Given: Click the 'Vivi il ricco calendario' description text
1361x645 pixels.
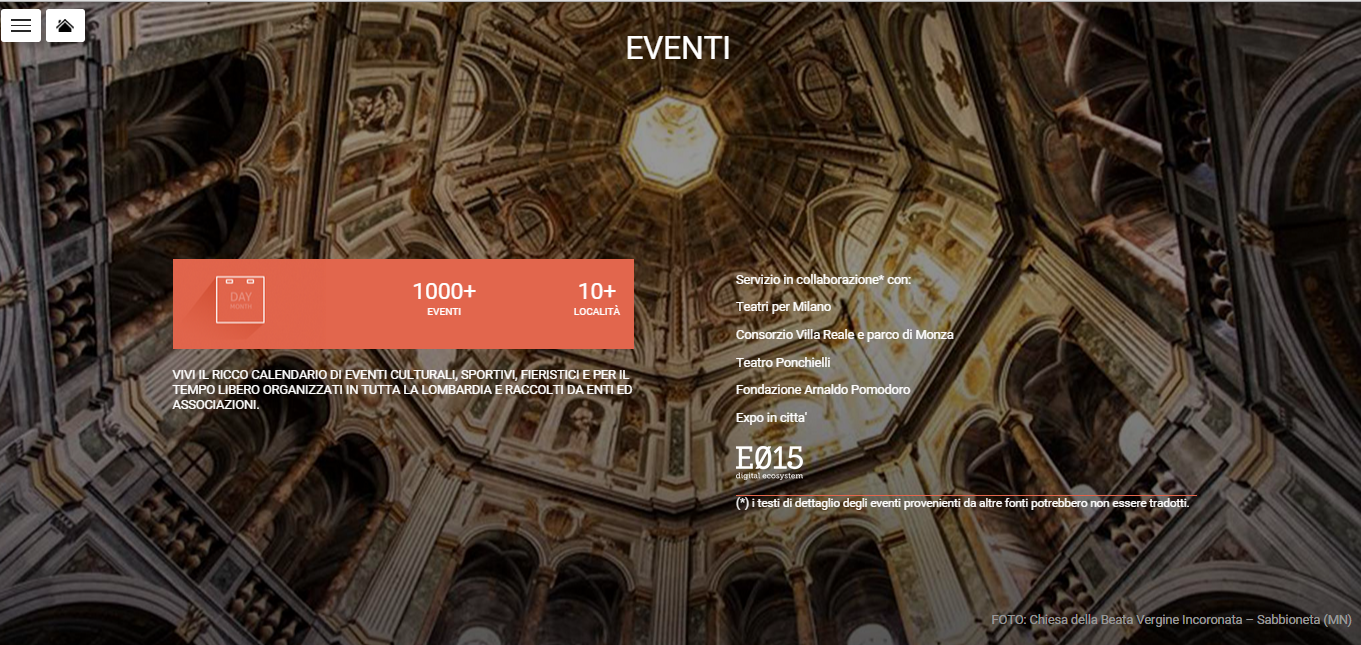Looking at the screenshot, I should tap(402, 389).
